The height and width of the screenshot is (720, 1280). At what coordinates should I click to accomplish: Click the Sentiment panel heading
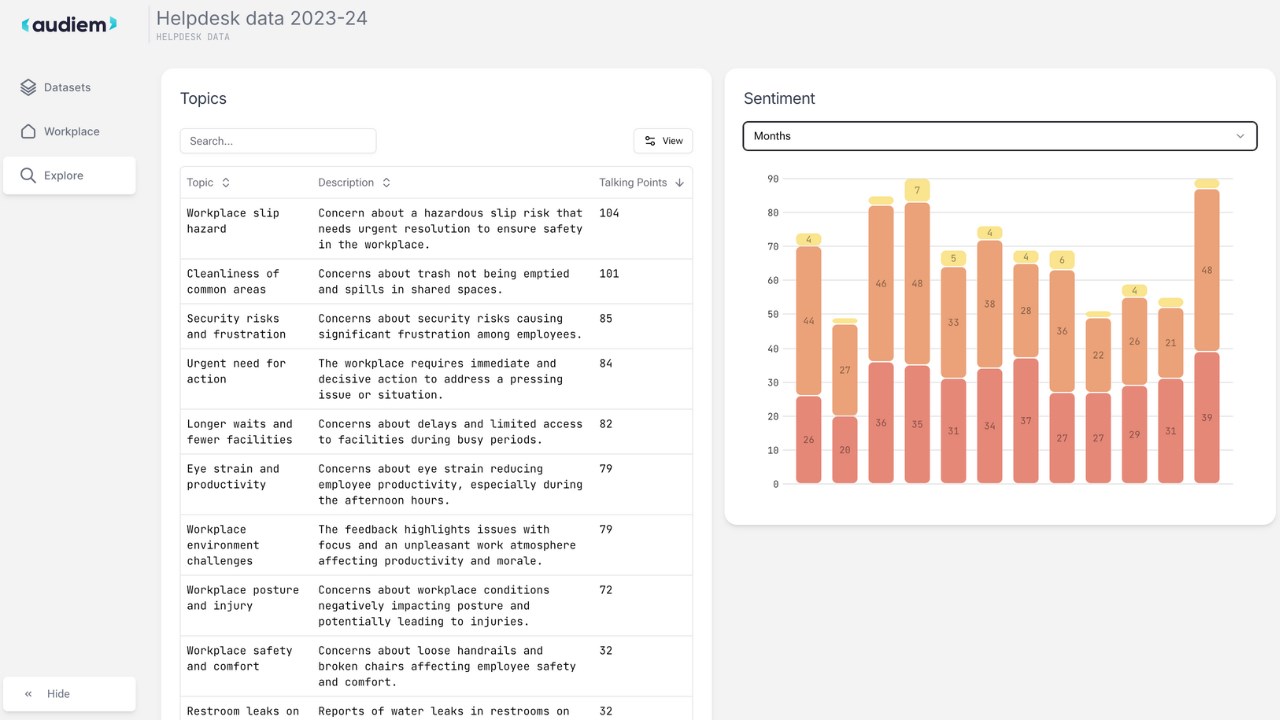(x=779, y=98)
